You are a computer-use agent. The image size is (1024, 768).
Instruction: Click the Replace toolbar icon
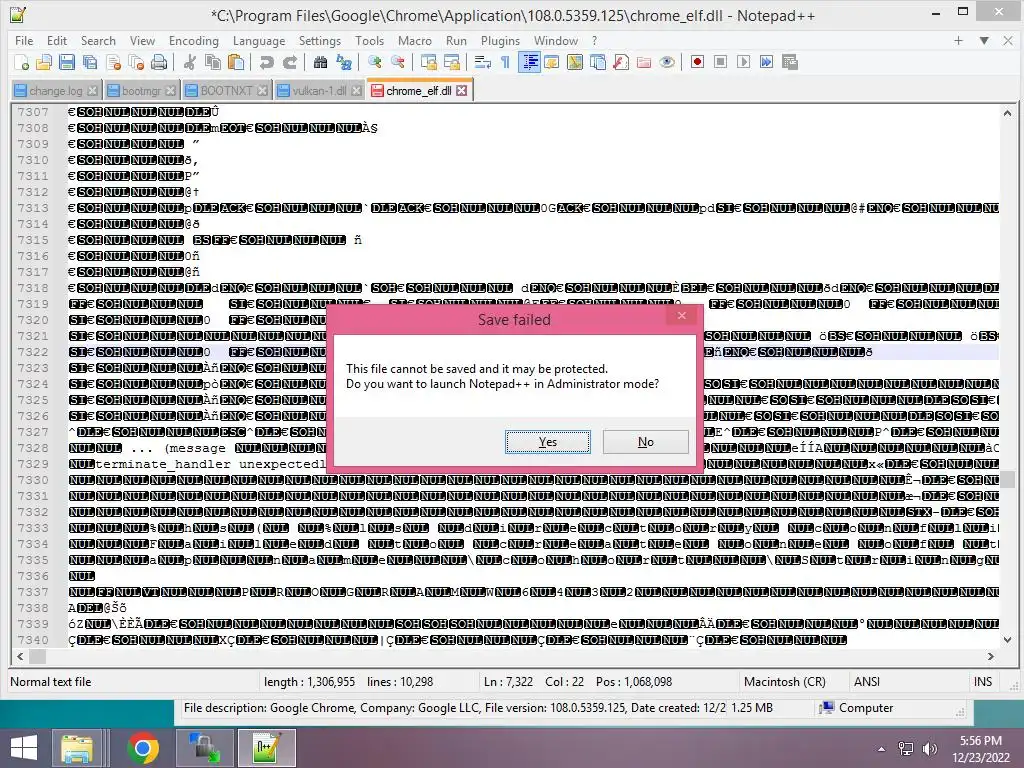(344, 62)
